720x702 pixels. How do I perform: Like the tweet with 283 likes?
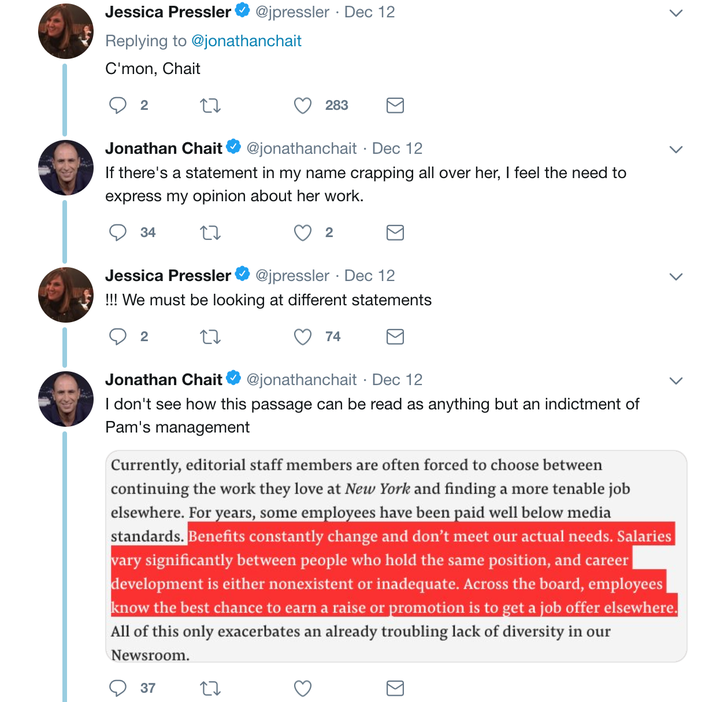[303, 106]
